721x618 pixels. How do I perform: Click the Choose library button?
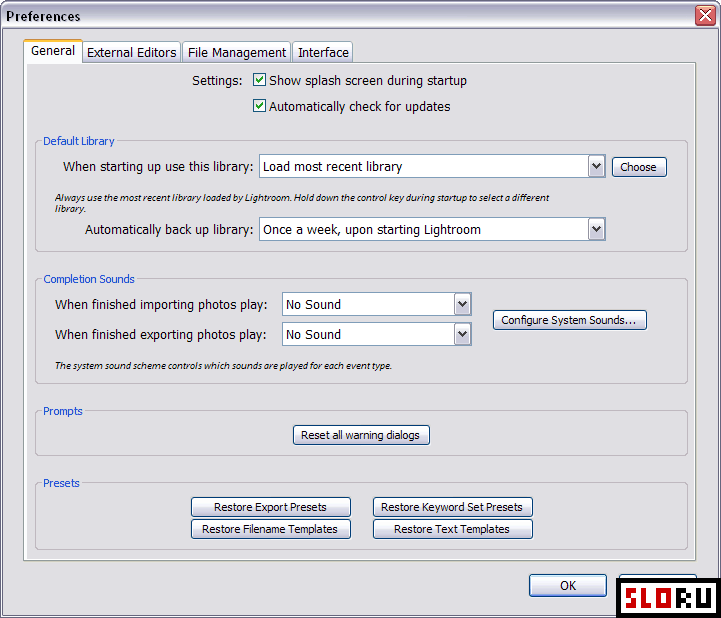[x=638, y=167]
